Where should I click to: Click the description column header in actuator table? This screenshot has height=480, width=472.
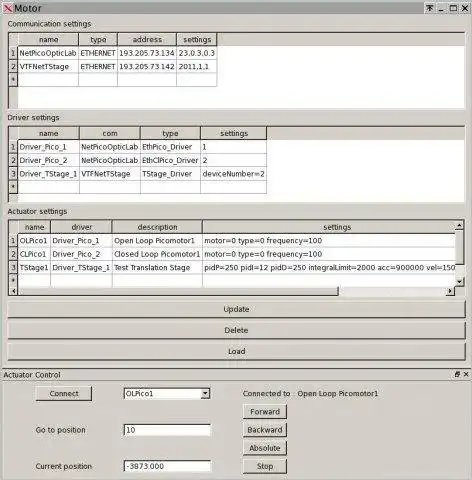click(x=157, y=227)
